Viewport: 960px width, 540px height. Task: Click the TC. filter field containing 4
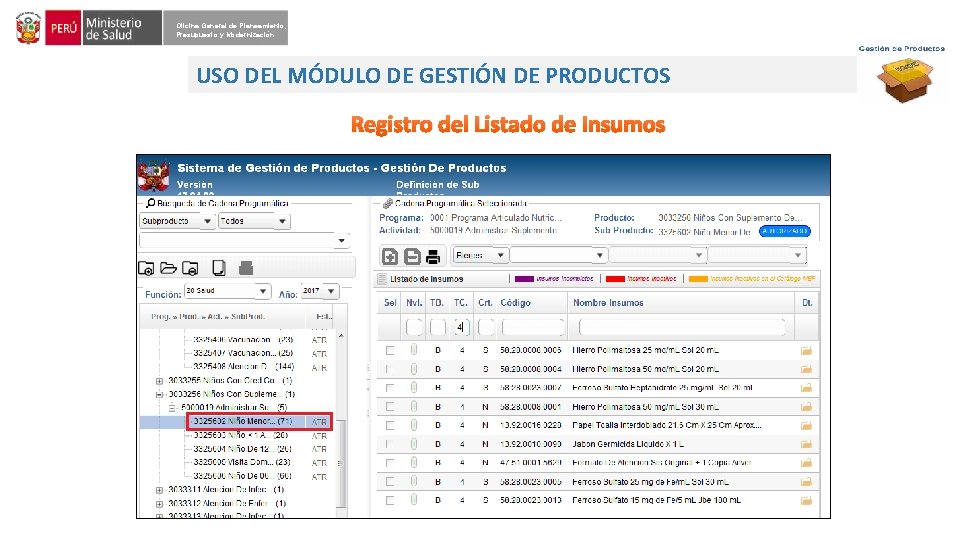pos(462,328)
